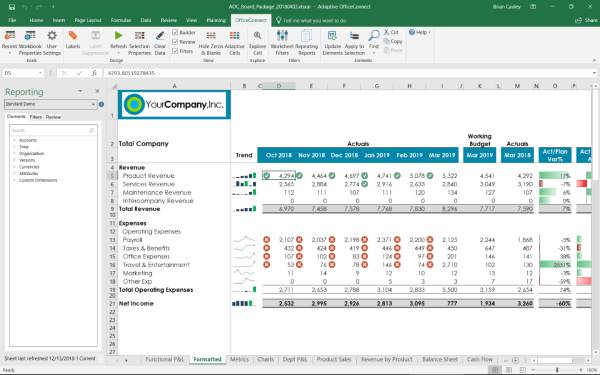Click the Help icon in ribbon
This screenshot has height=375, width=600.
(412, 32)
